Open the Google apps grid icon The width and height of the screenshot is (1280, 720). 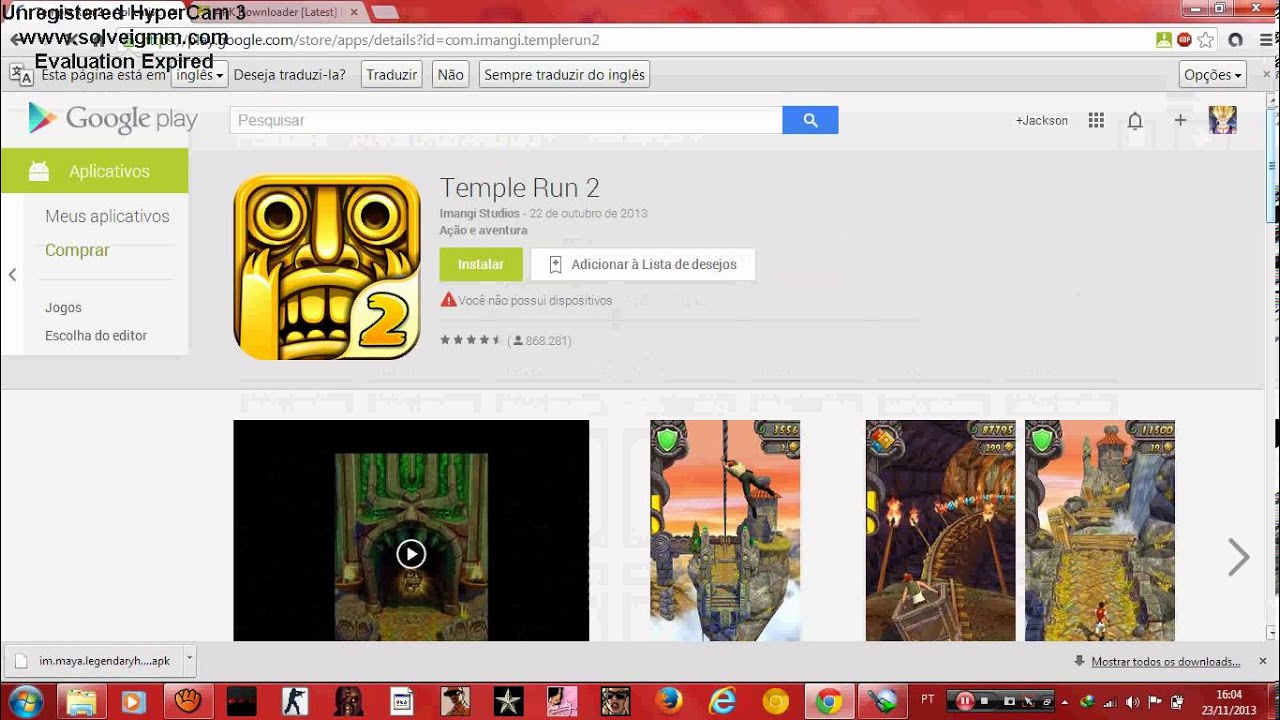1096,120
